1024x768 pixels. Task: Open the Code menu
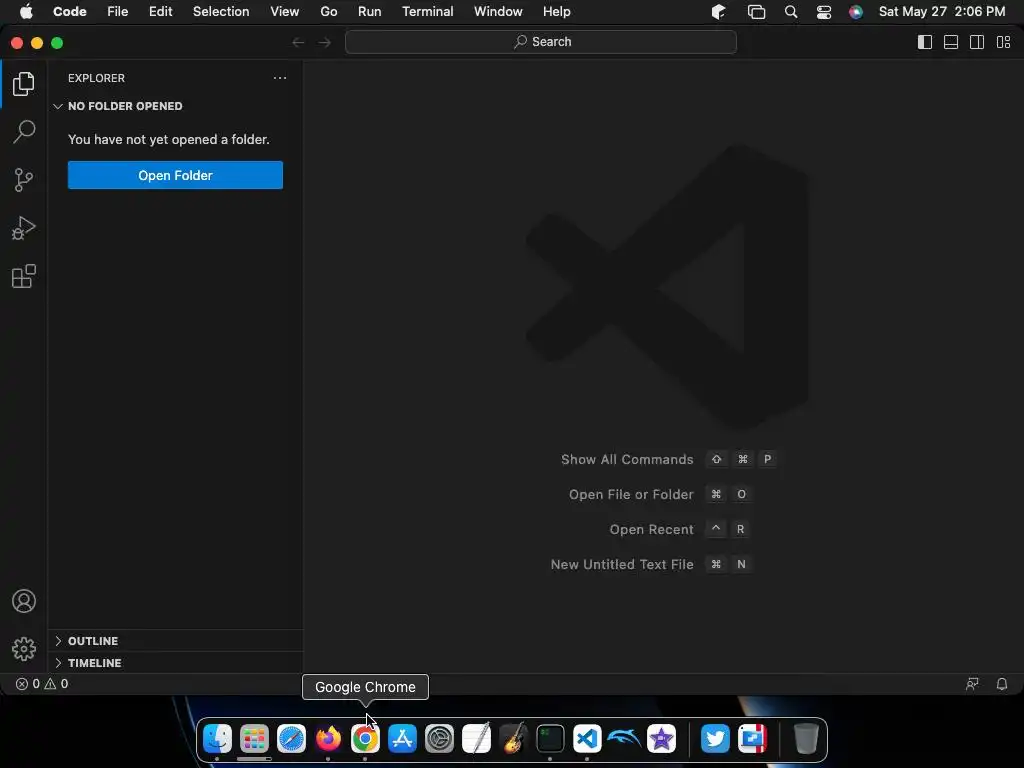tap(70, 12)
